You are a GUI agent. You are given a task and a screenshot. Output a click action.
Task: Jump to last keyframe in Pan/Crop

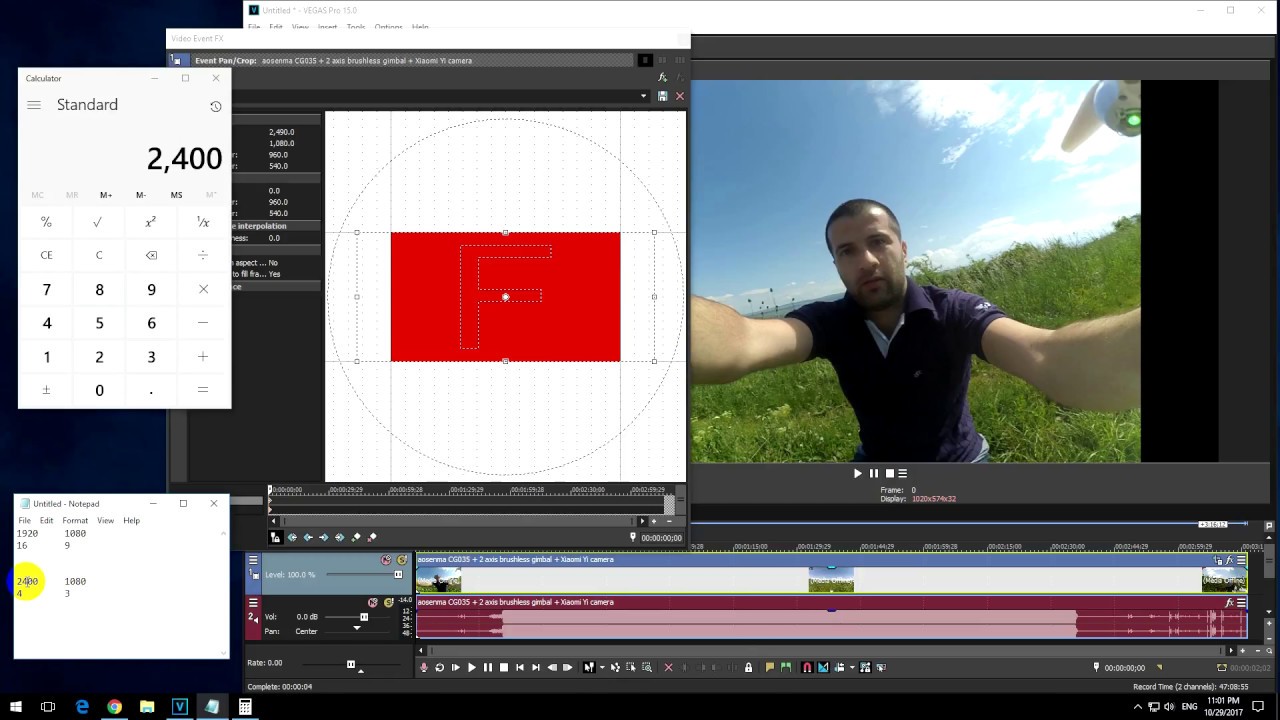[340, 538]
